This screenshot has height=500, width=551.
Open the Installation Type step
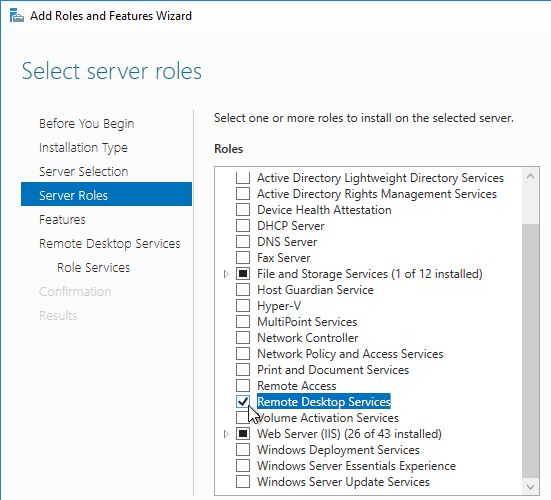tap(83, 148)
